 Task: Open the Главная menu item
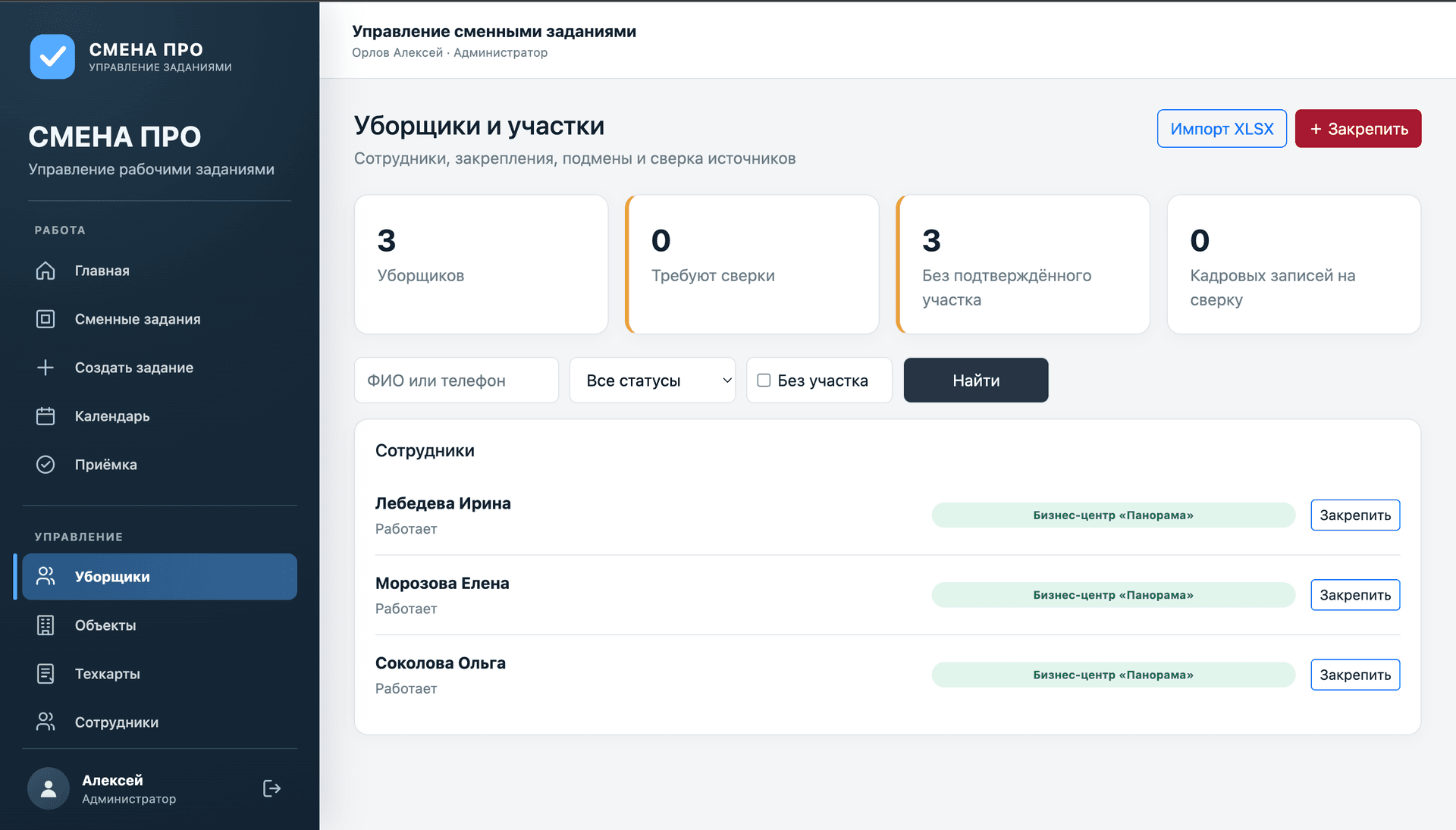point(160,271)
